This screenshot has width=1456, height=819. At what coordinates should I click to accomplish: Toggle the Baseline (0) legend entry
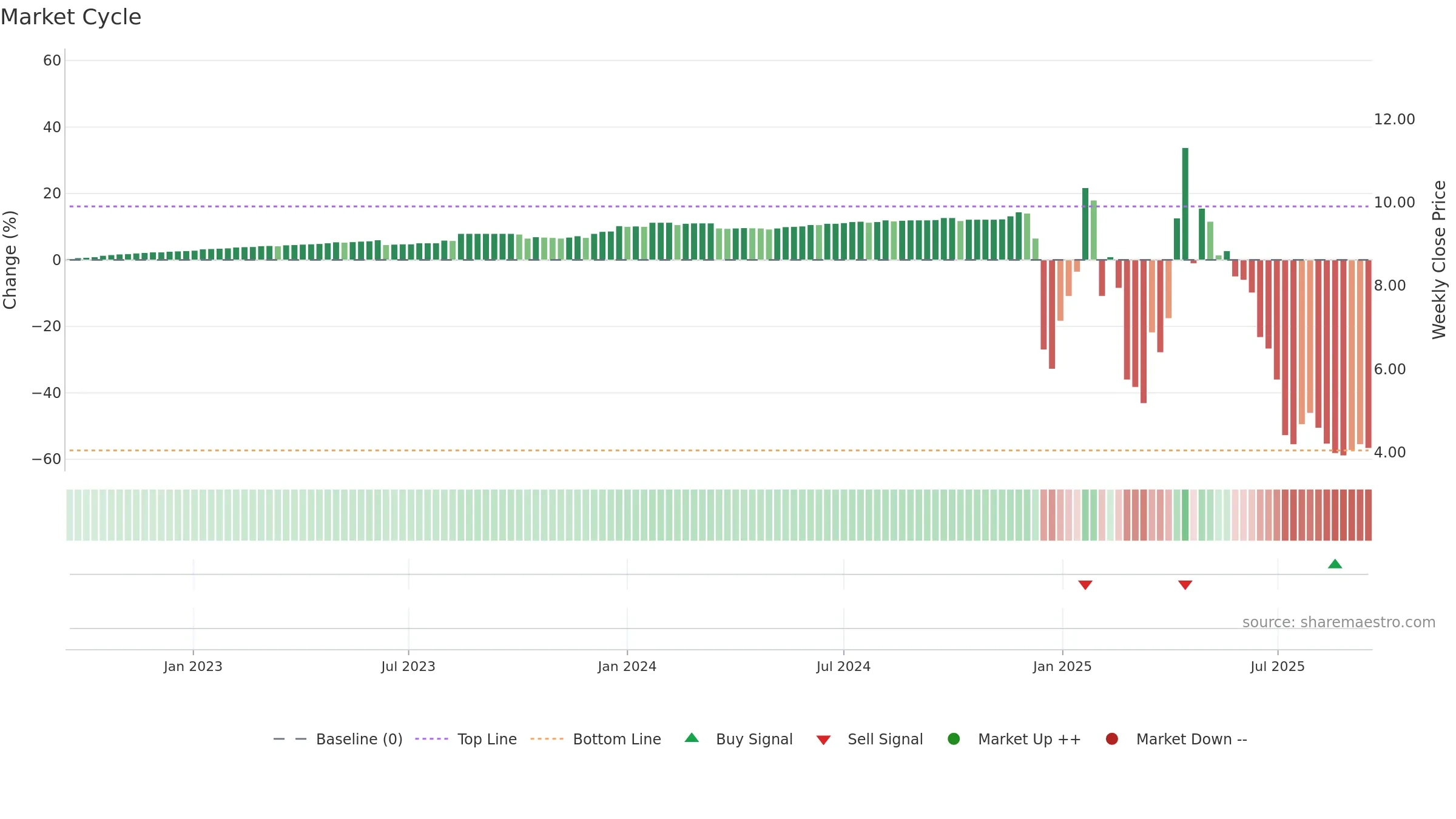point(338,739)
